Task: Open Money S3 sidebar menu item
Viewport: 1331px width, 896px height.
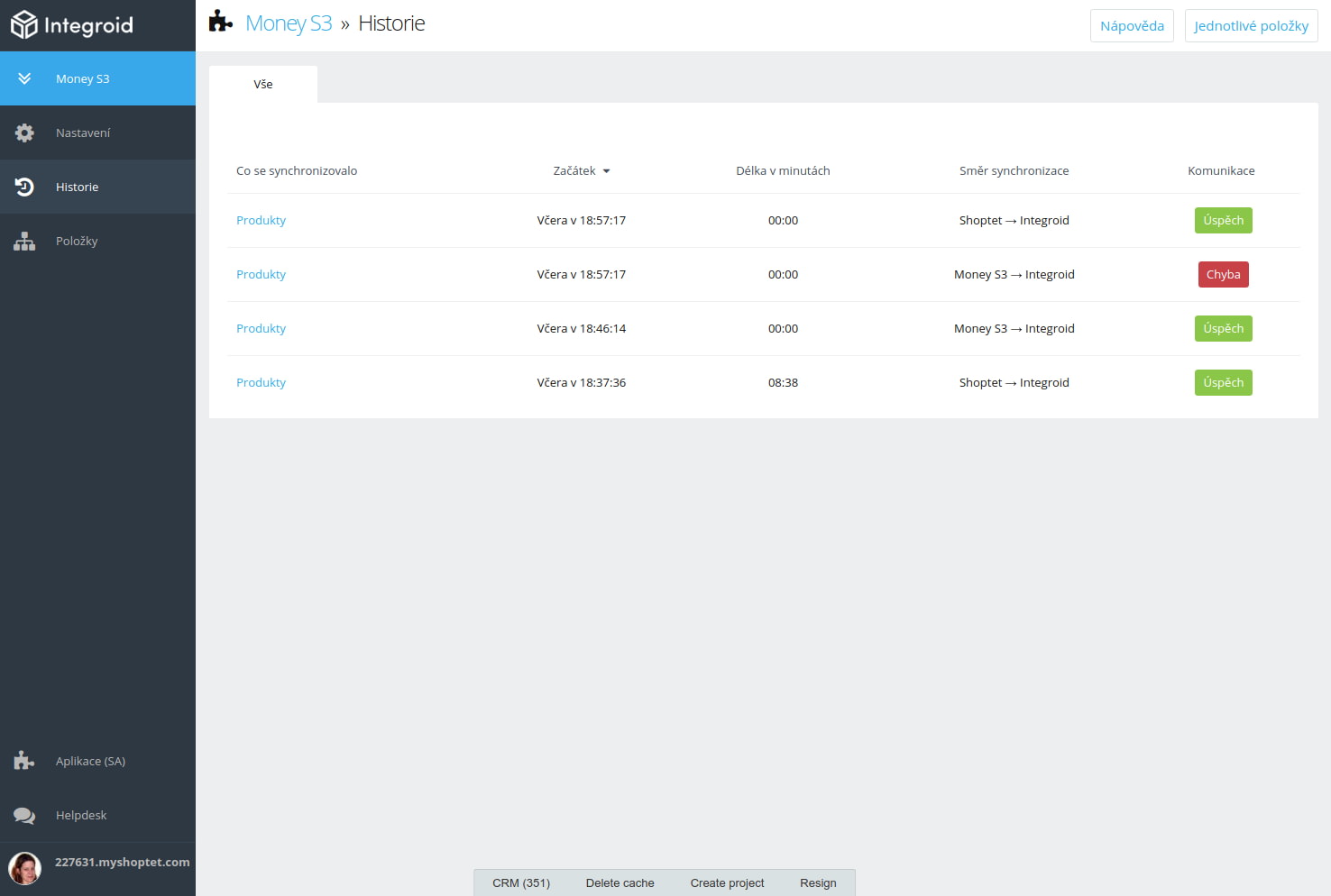Action: click(x=97, y=78)
